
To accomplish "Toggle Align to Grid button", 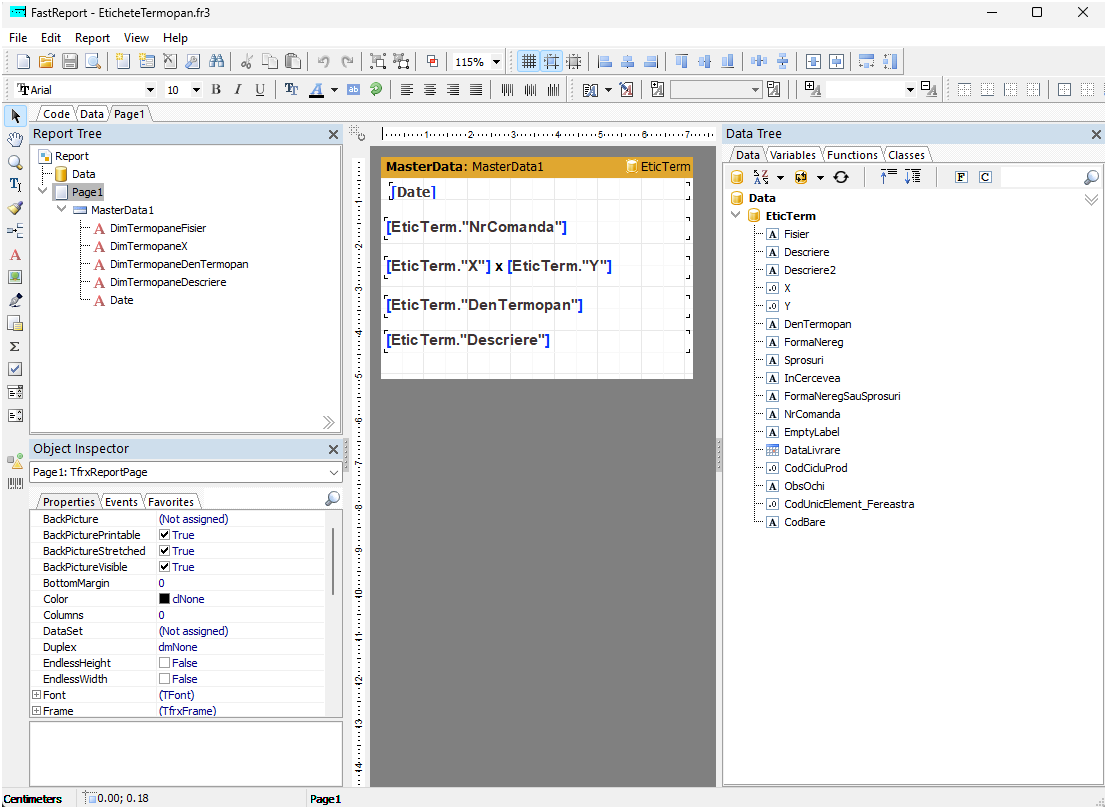I will click(x=551, y=61).
